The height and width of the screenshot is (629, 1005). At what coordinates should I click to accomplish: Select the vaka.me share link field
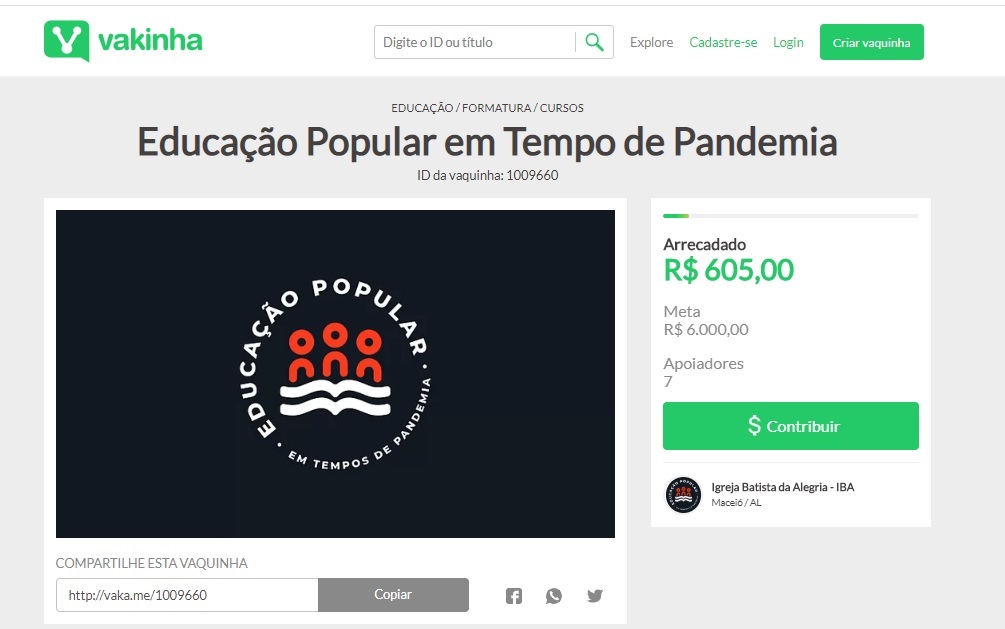click(x=187, y=595)
